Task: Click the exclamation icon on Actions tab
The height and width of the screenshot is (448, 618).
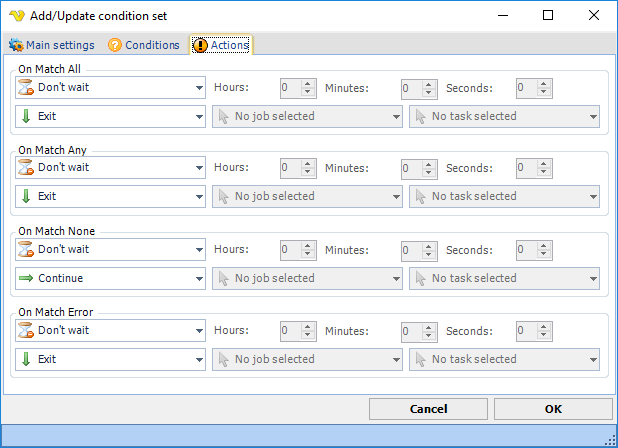Action: [x=200, y=45]
